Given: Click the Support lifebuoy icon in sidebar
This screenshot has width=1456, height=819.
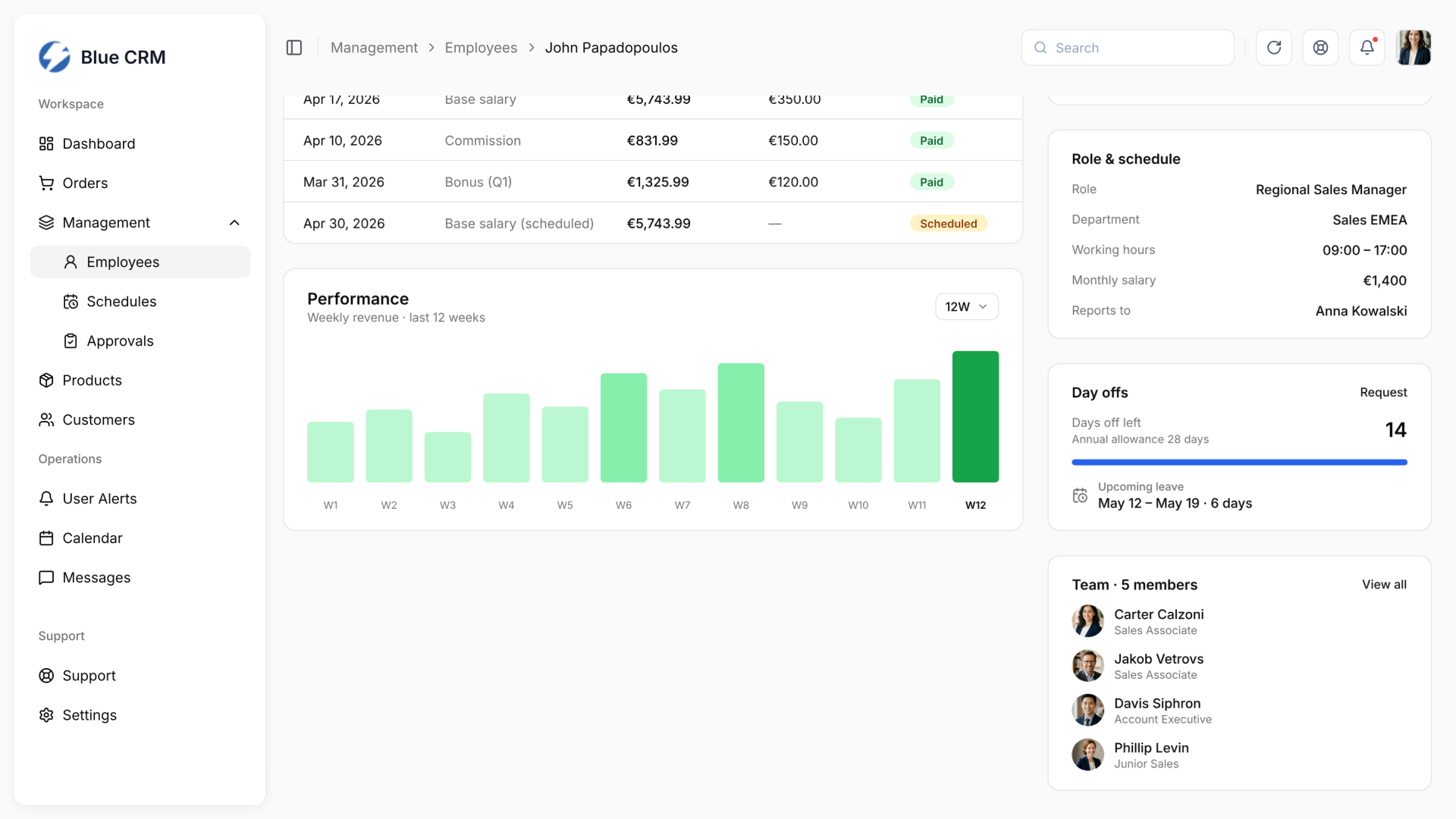Looking at the screenshot, I should click(46, 675).
